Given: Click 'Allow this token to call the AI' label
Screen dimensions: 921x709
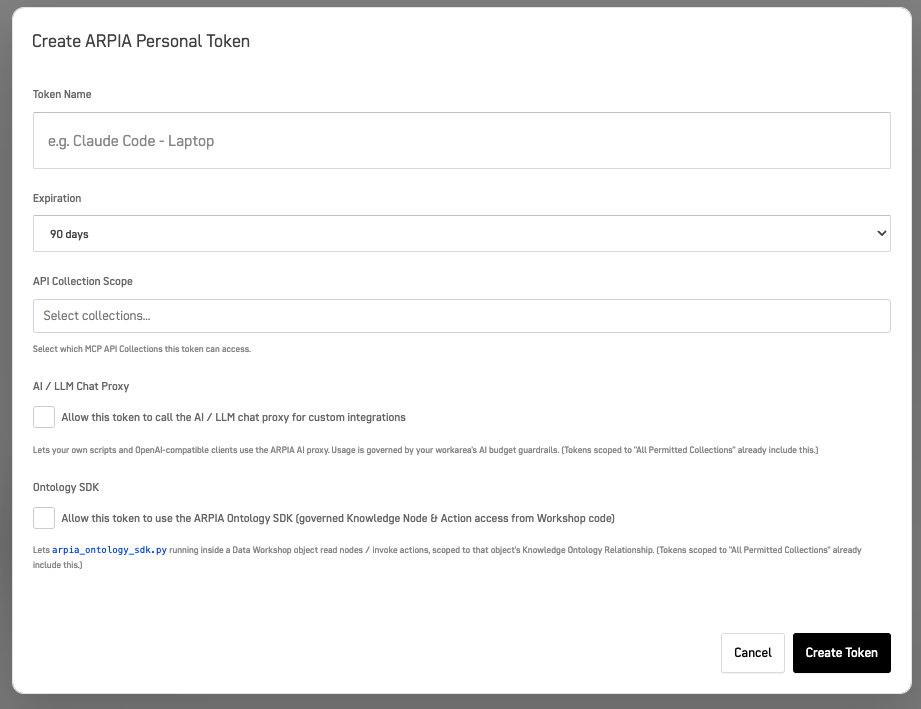Looking at the screenshot, I should click(x=233, y=417).
